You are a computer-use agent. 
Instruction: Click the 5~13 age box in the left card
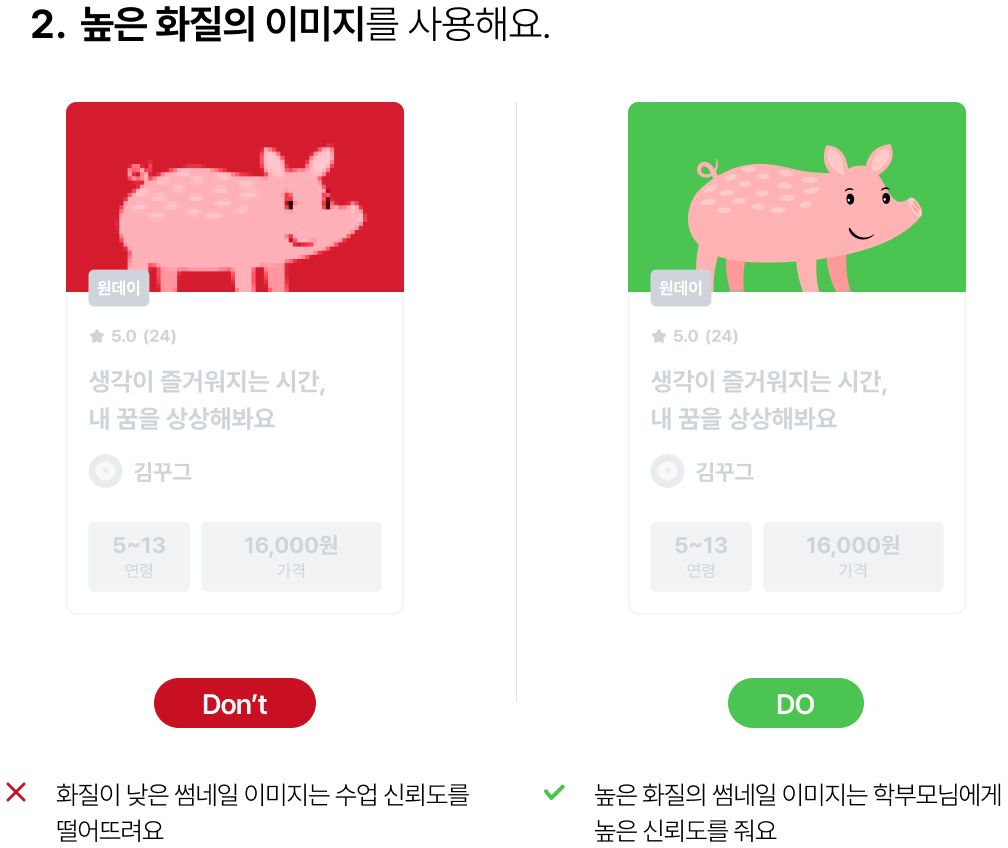tap(139, 557)
